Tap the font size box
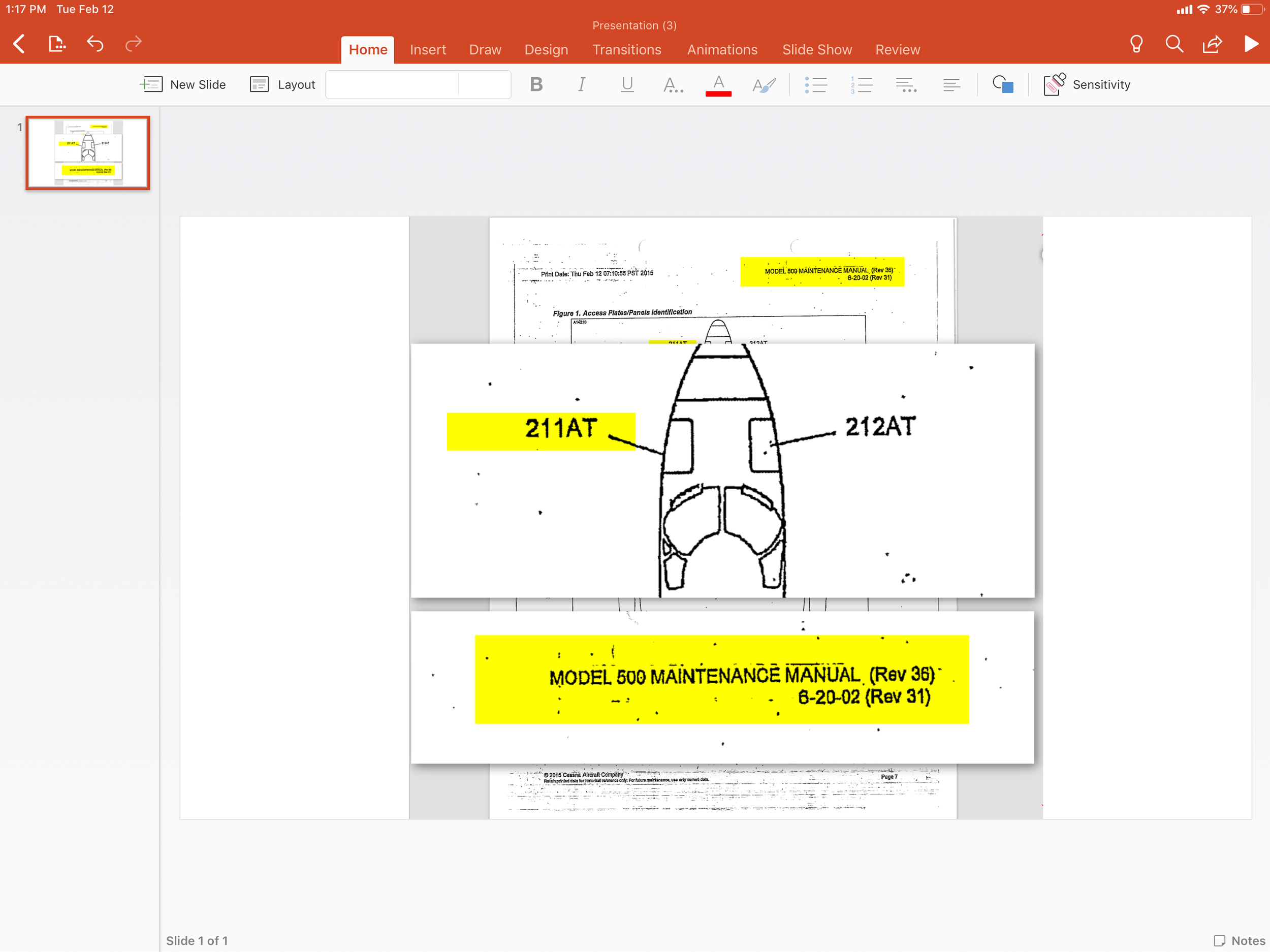Screen dimensions: 1270x952 point(485,84)
